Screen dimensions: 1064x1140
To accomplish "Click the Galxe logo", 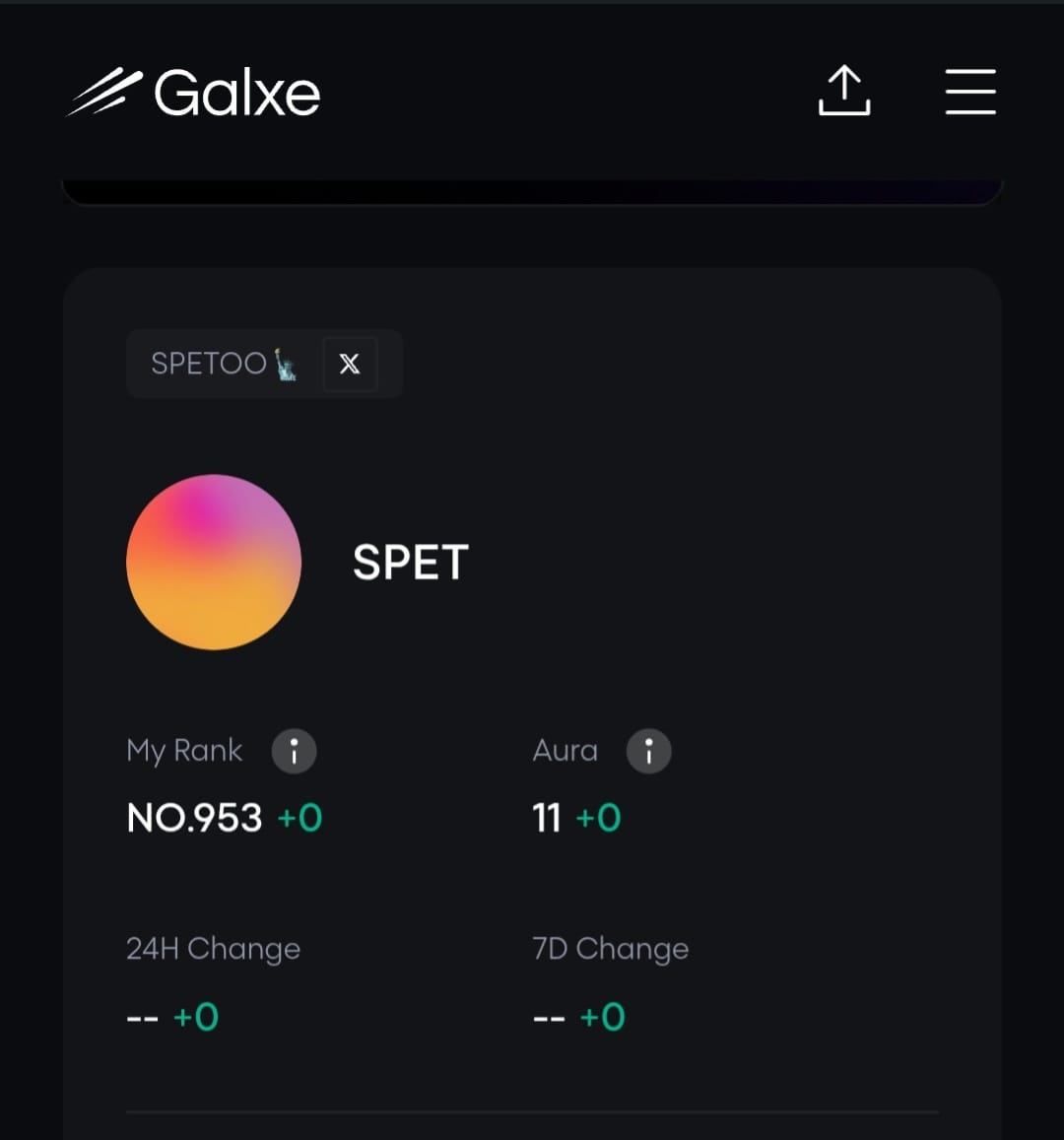I will tap(193, 92).
